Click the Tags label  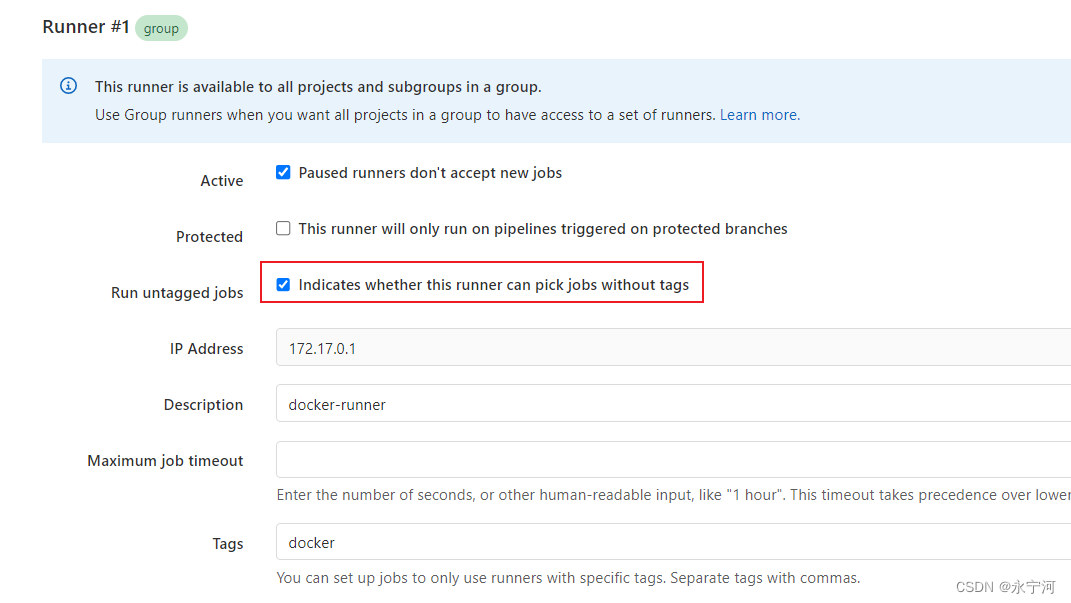click(227, 544)
